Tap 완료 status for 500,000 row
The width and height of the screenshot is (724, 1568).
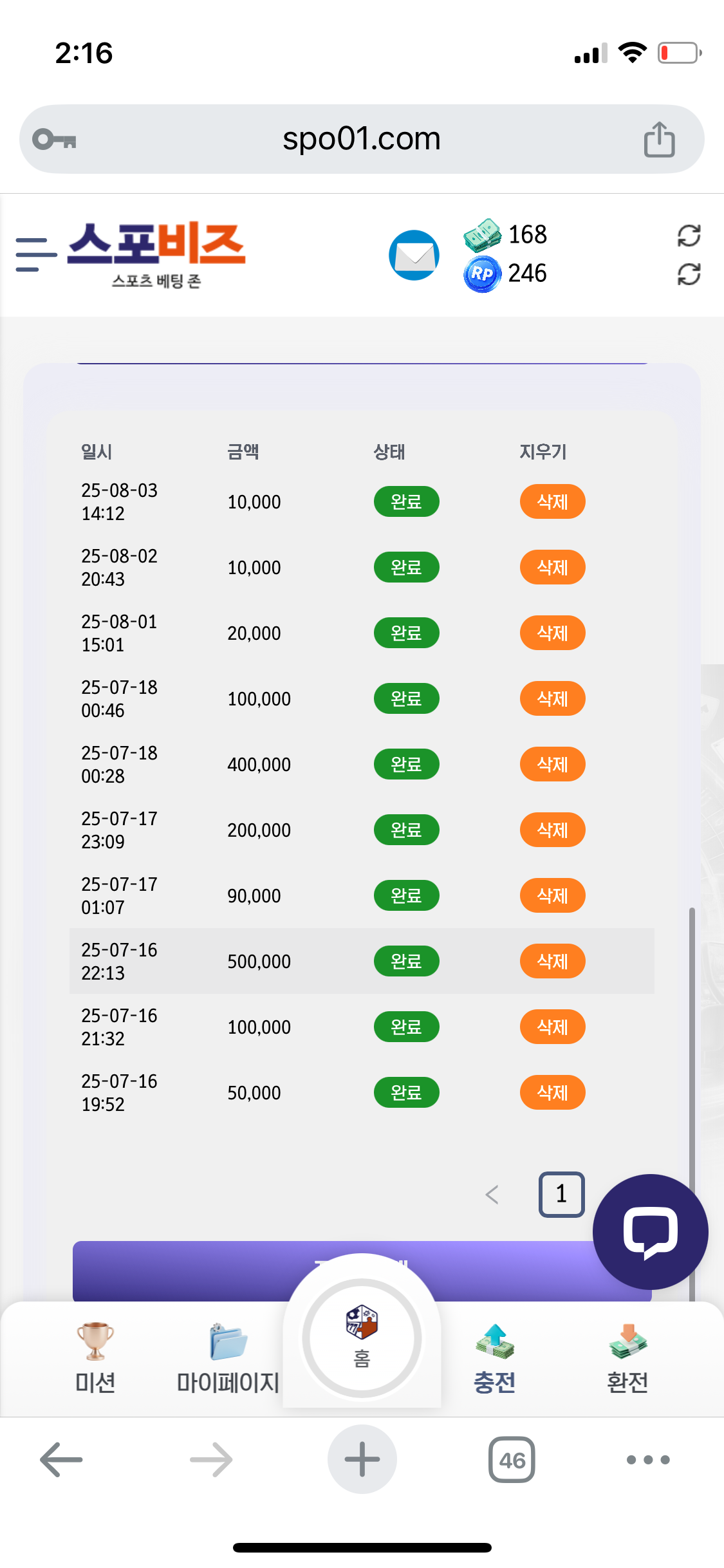tap(406, 961)
